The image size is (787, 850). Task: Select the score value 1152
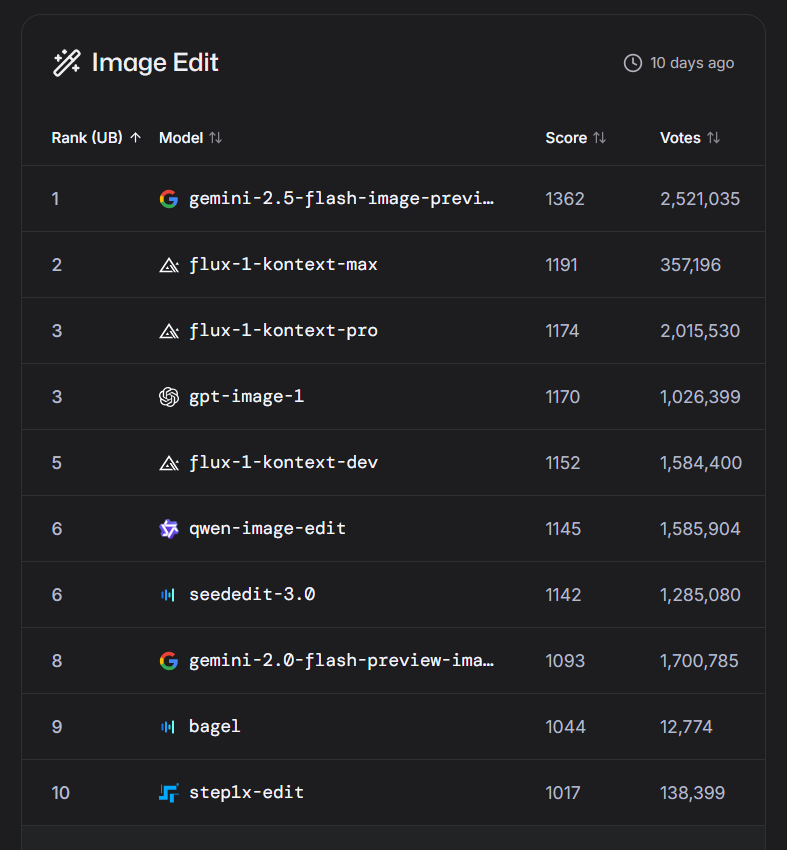(x=563, y=463)
